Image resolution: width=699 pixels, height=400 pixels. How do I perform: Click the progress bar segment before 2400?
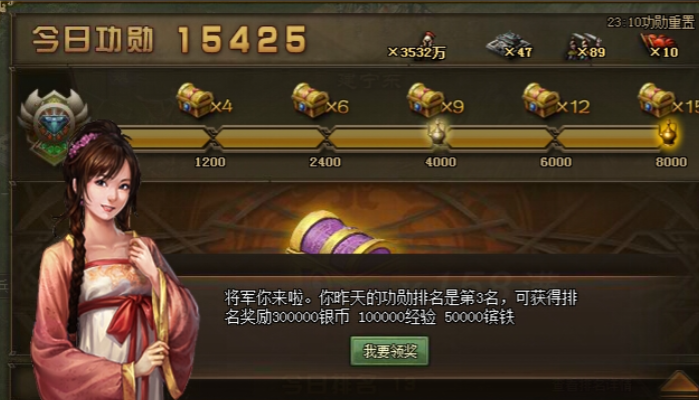point(270,138)
